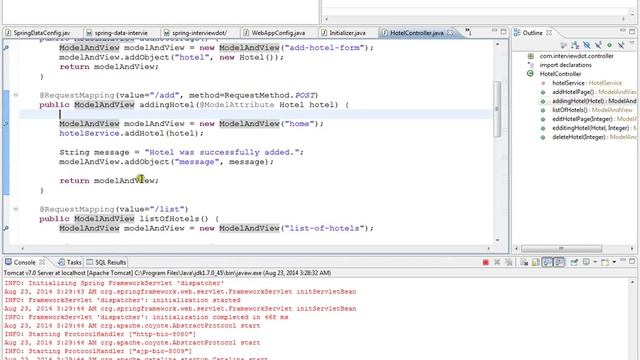Close the Console view tab

click(x=42, y=262)
